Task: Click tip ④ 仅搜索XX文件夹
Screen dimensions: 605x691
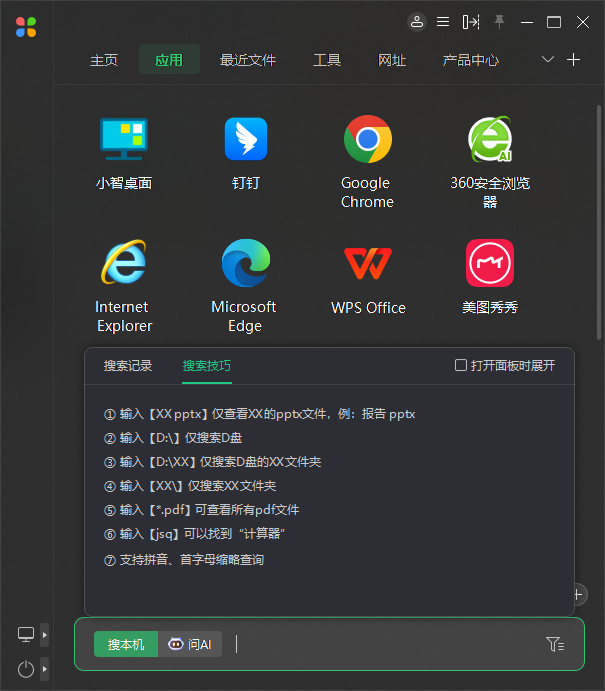Action: click(190, 486)
